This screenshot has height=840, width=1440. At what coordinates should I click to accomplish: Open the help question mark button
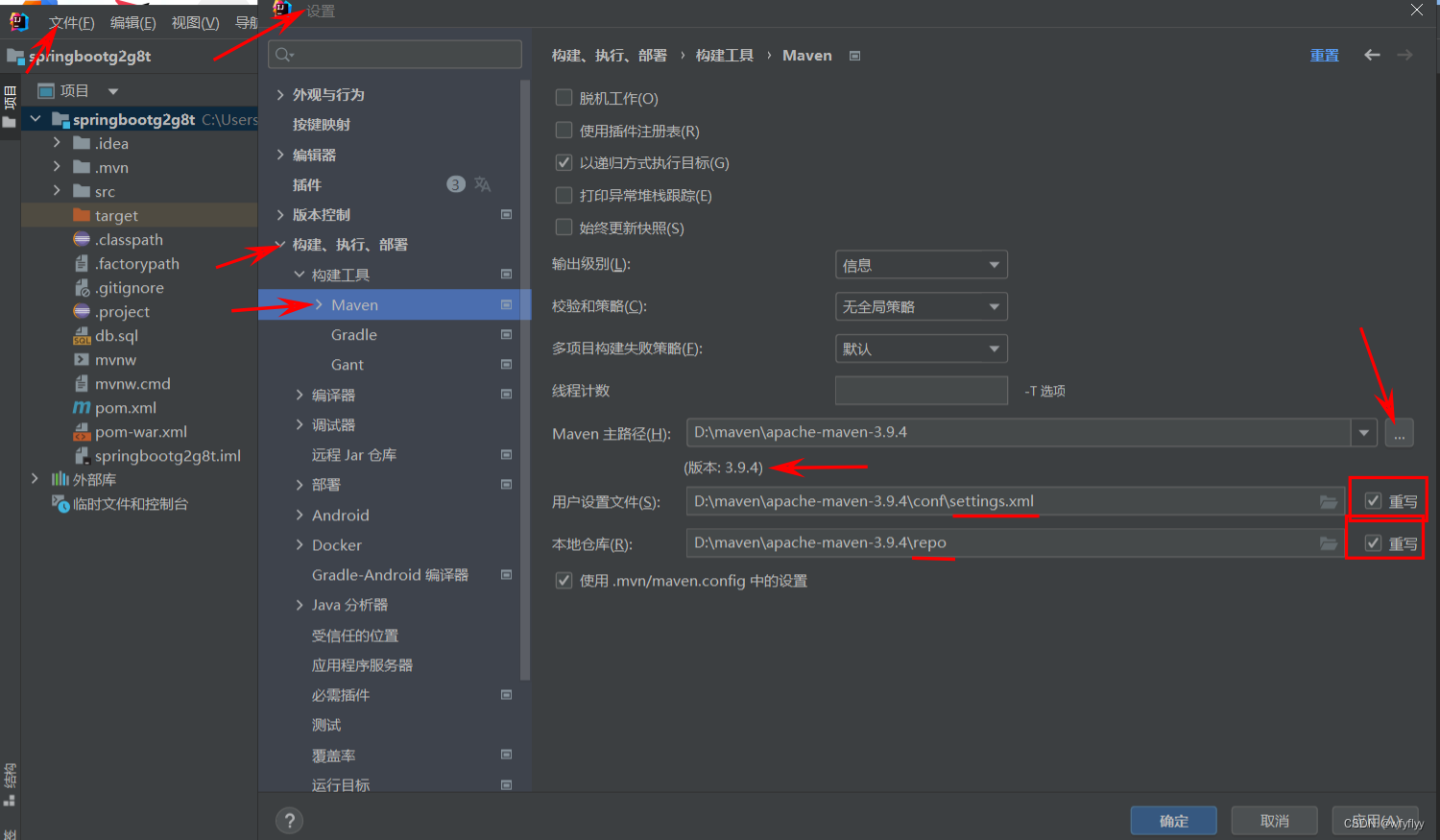[x=289, y=821]
